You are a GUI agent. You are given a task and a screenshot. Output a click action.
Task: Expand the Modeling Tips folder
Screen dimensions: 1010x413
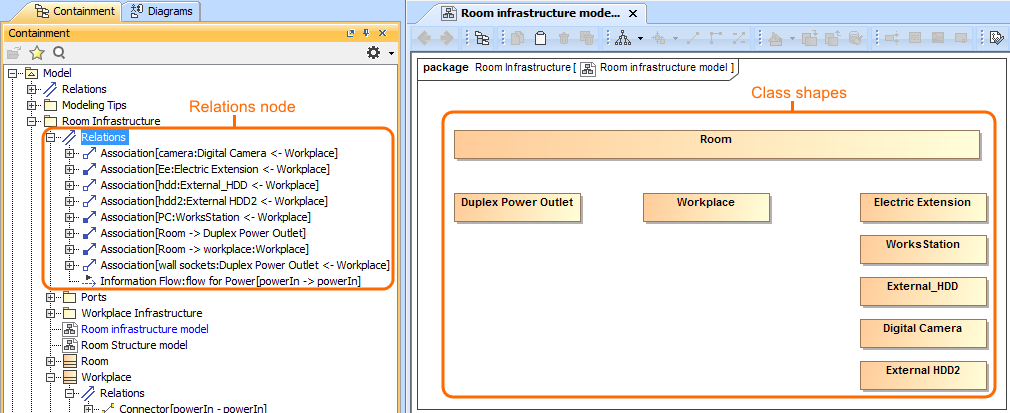[32, 105]
